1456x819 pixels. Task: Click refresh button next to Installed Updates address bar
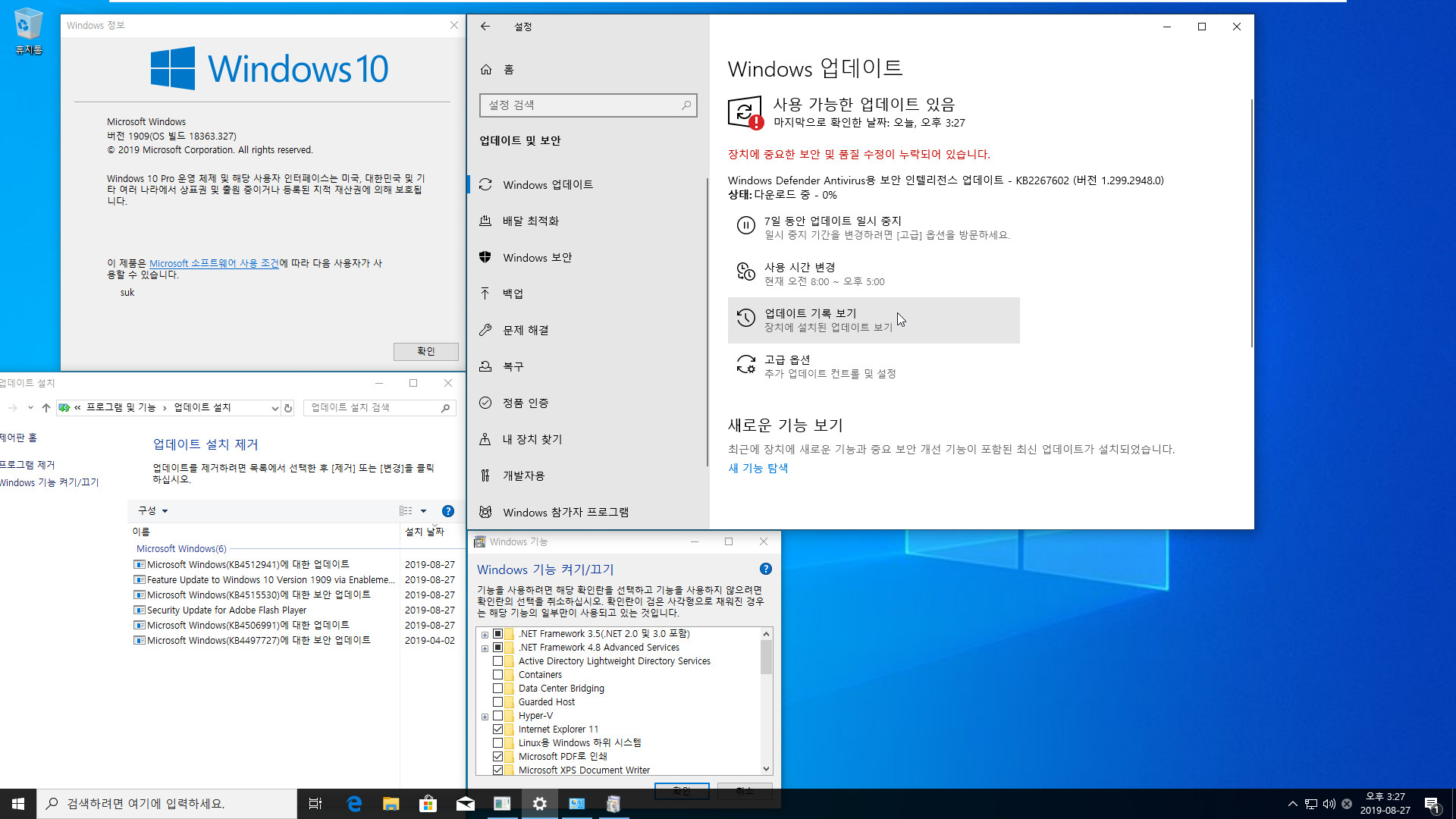click(288, 408)
